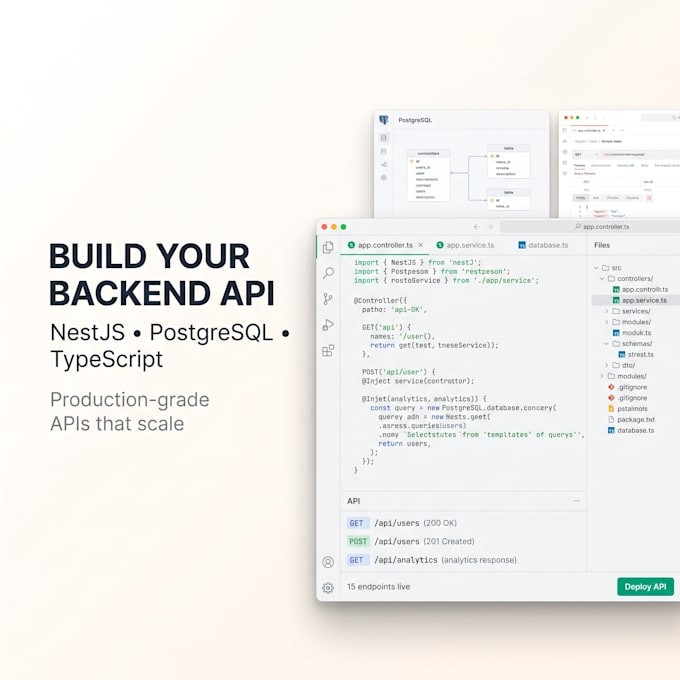
Task: Switch to the app.service.ts tab
Action: 465,245
